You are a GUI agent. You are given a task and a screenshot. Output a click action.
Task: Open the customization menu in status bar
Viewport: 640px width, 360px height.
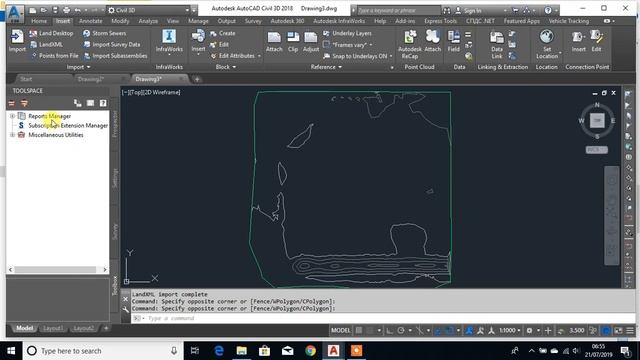[x=630, y=331]
